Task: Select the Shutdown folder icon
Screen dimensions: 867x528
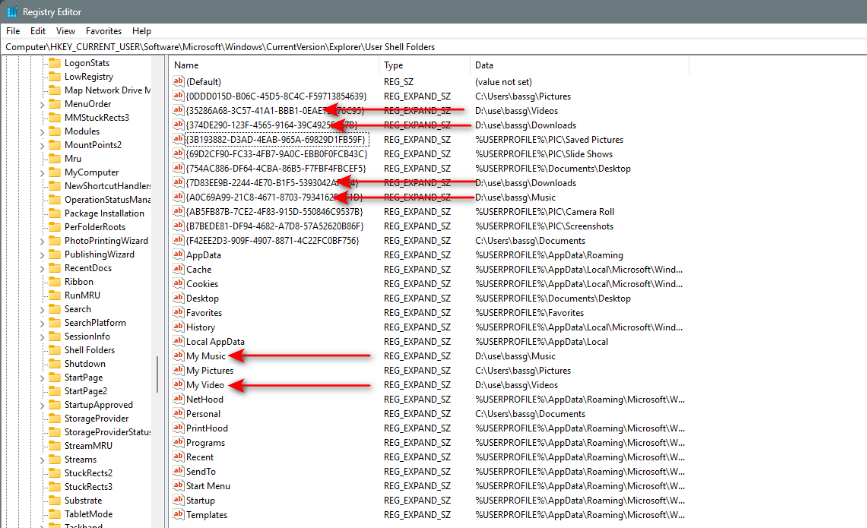Action: point(55,363)
